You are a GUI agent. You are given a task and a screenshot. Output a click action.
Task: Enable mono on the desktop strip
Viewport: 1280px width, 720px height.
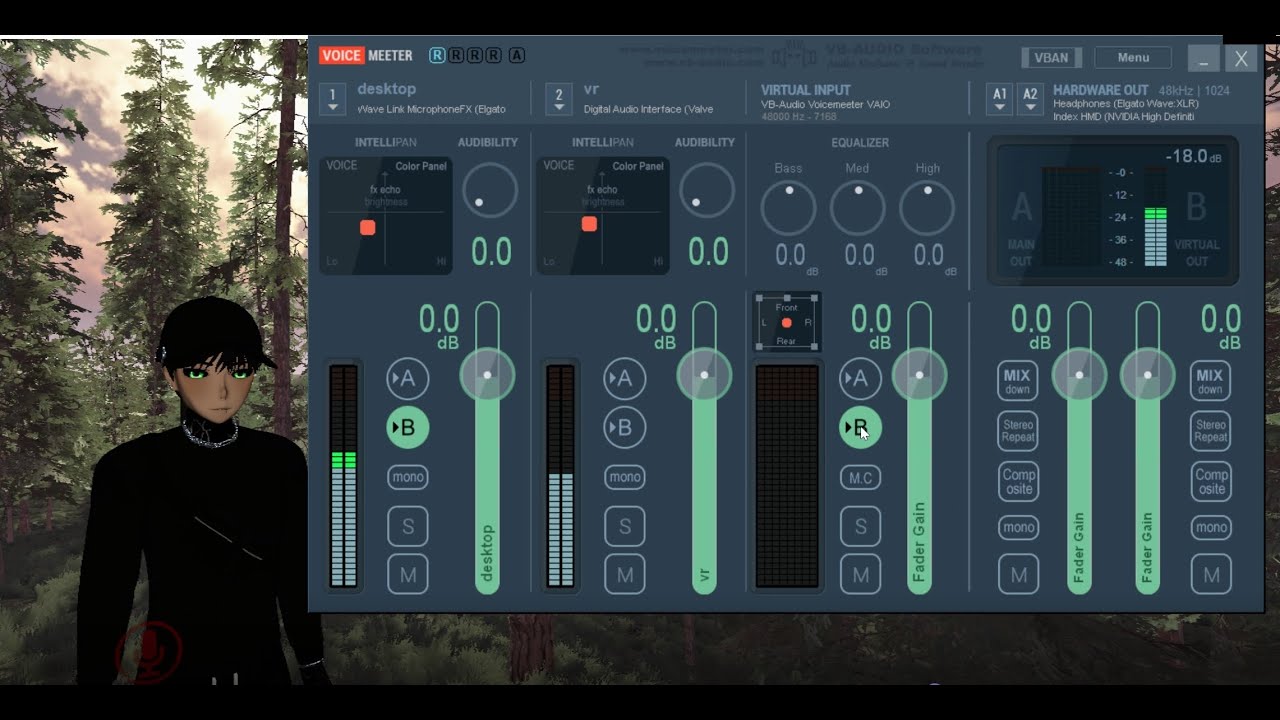coord(407,477)
